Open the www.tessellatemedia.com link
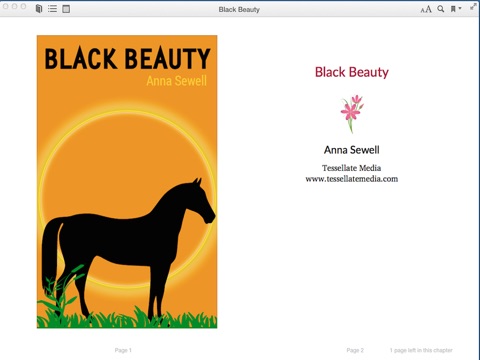The height and width of the screenshot is (360, 480). click(352, 179)
